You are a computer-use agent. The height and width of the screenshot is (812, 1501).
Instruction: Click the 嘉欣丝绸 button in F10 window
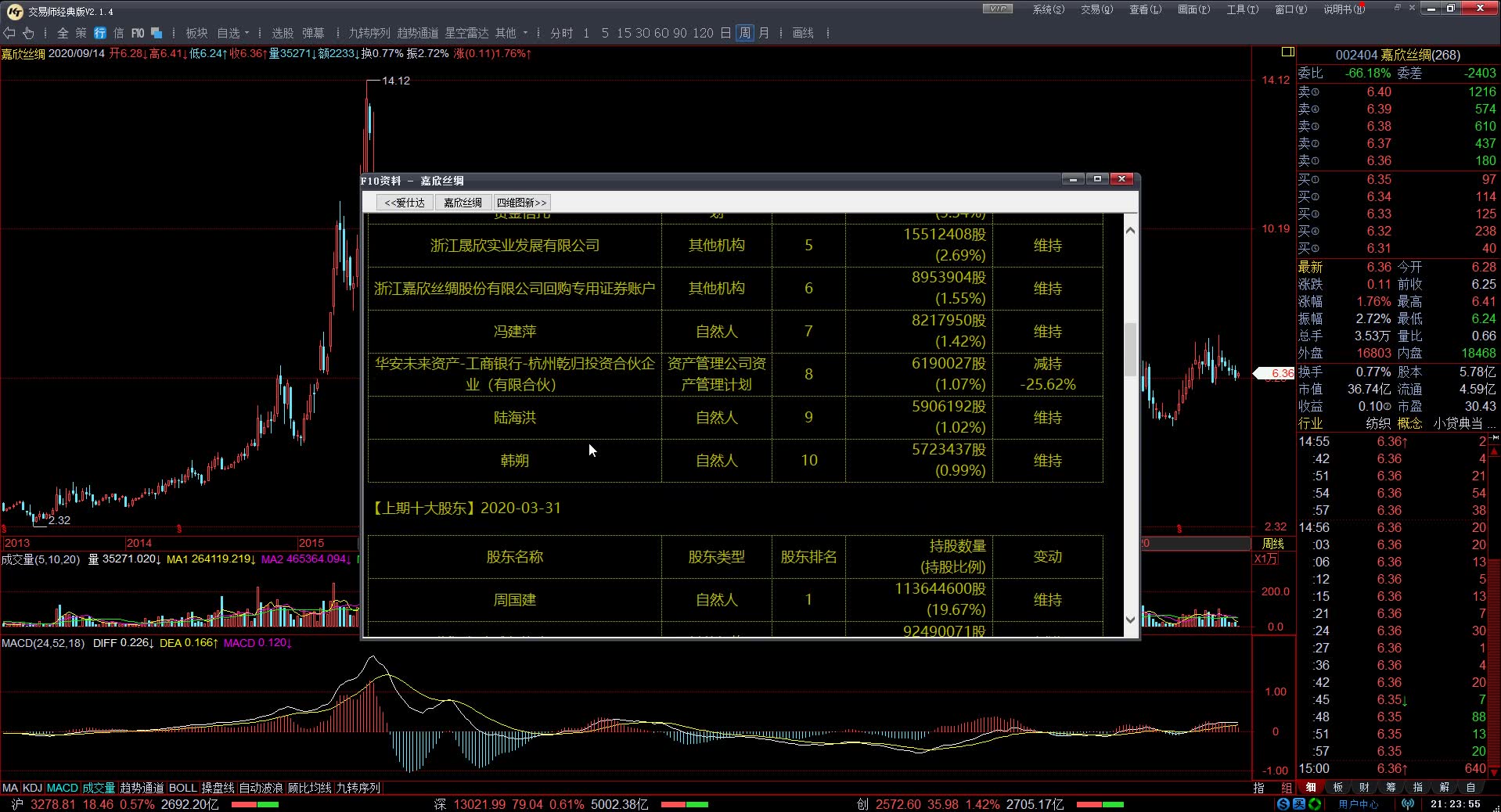(463, 203)
